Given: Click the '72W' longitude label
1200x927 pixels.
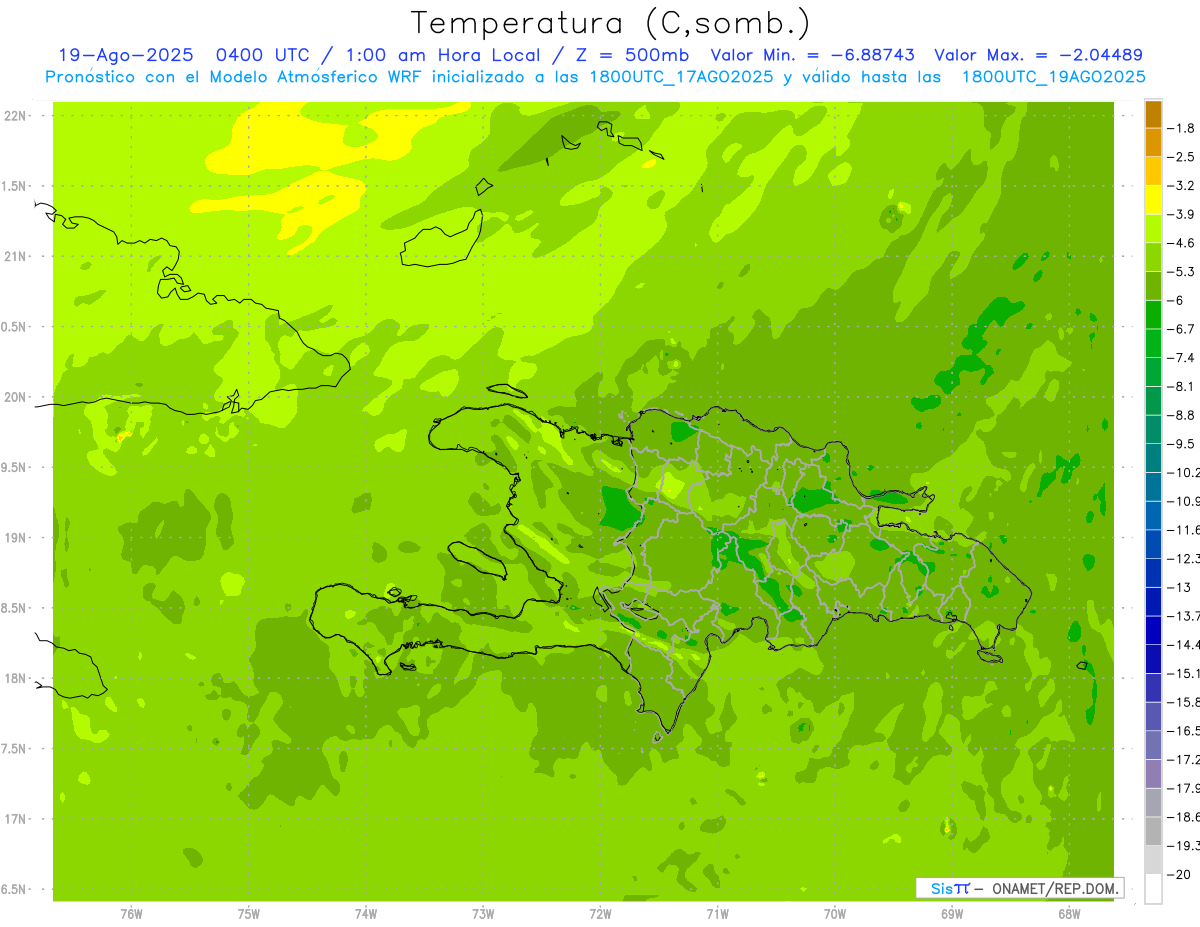Looking at the screenshot, I should point(600,915).
